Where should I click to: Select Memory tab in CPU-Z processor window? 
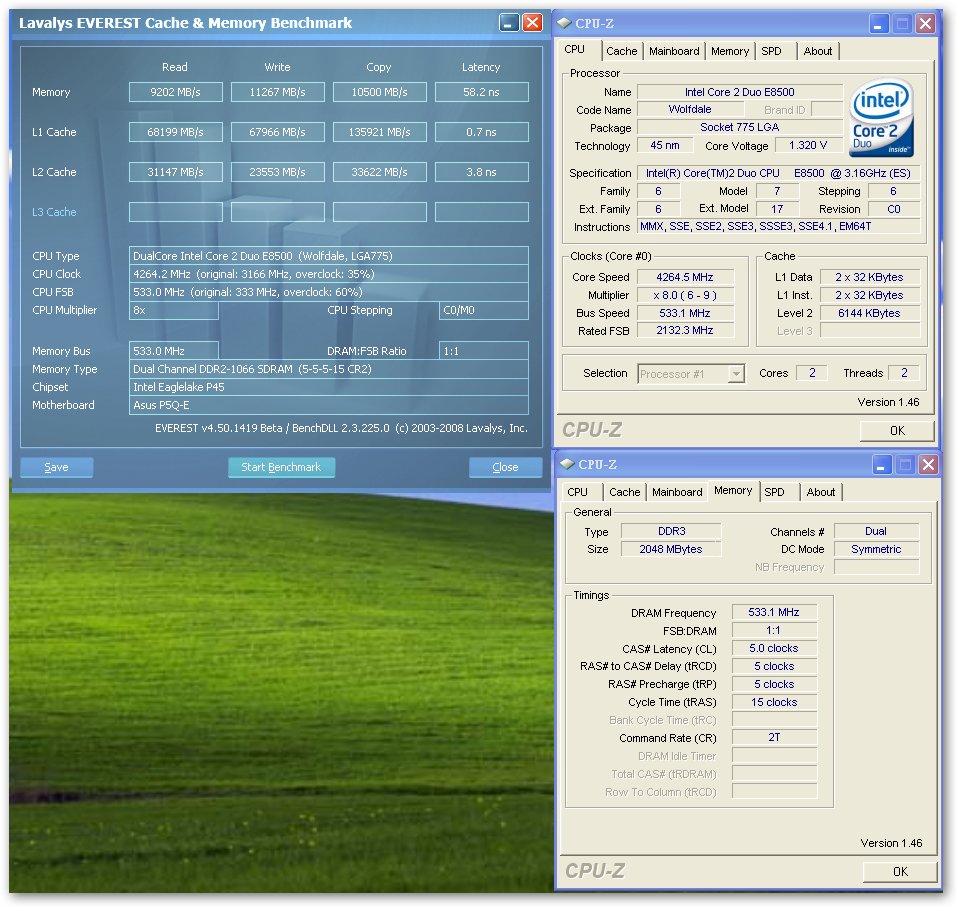click(x=730, y=51)
